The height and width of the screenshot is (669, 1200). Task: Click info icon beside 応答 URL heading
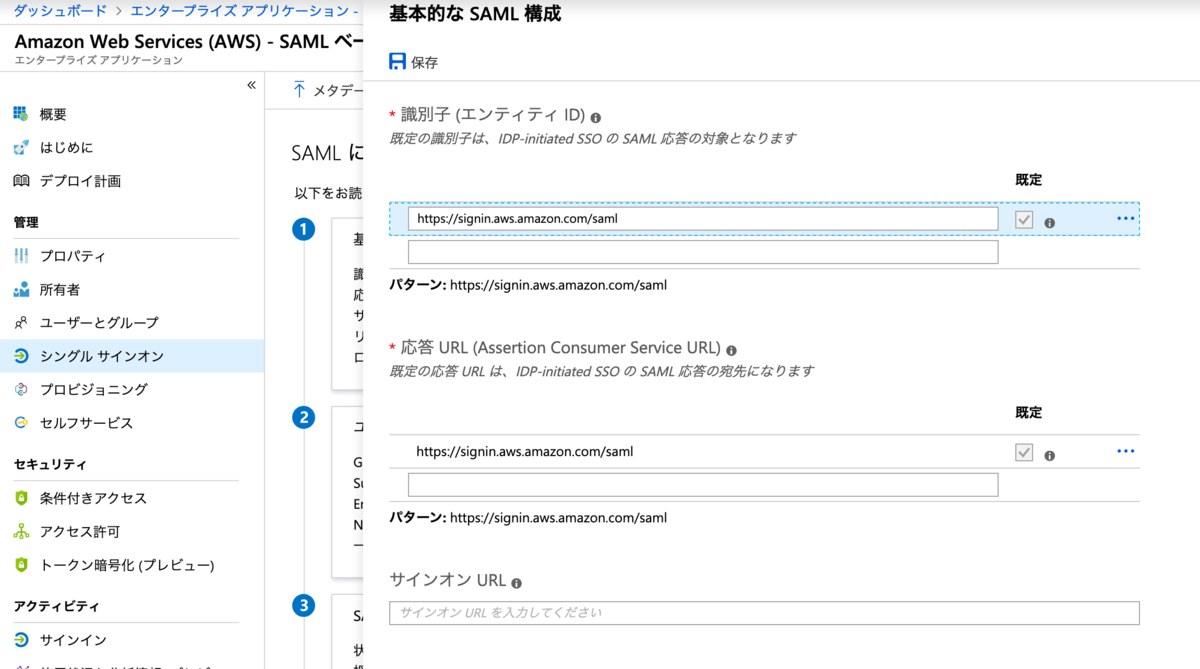click(x=731, y=350)
